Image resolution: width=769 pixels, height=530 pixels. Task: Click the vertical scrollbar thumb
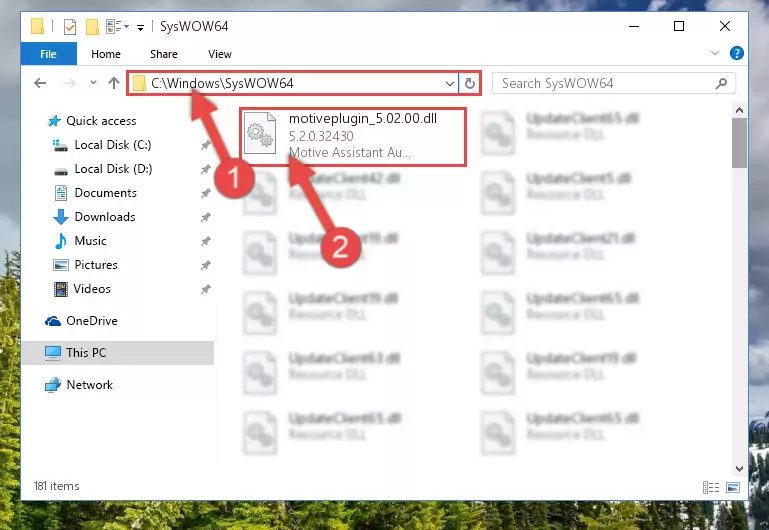pyautogui.click(x=739, y=143)
